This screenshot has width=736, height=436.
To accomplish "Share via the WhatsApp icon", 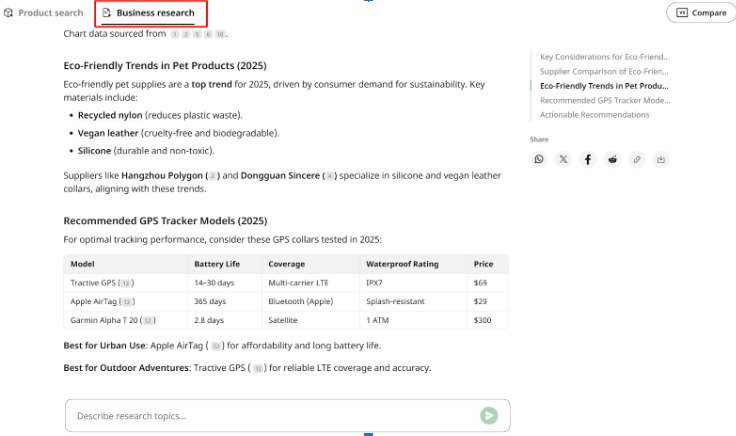I will tap(539, 160).
